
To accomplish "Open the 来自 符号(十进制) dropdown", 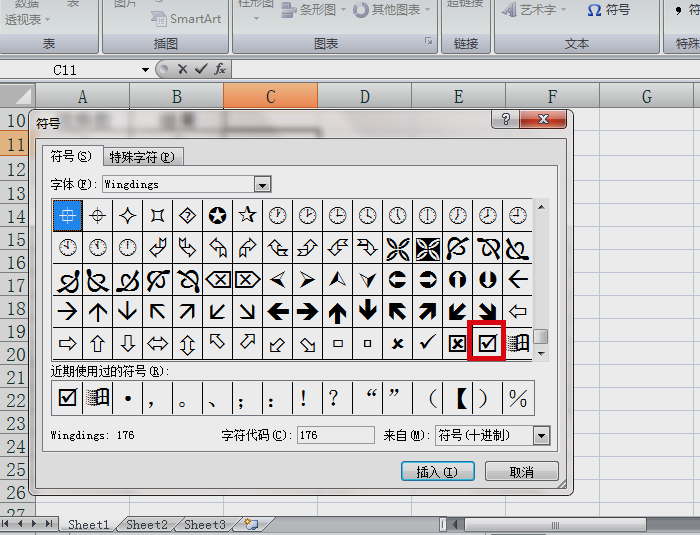I will tap(541, 436).
